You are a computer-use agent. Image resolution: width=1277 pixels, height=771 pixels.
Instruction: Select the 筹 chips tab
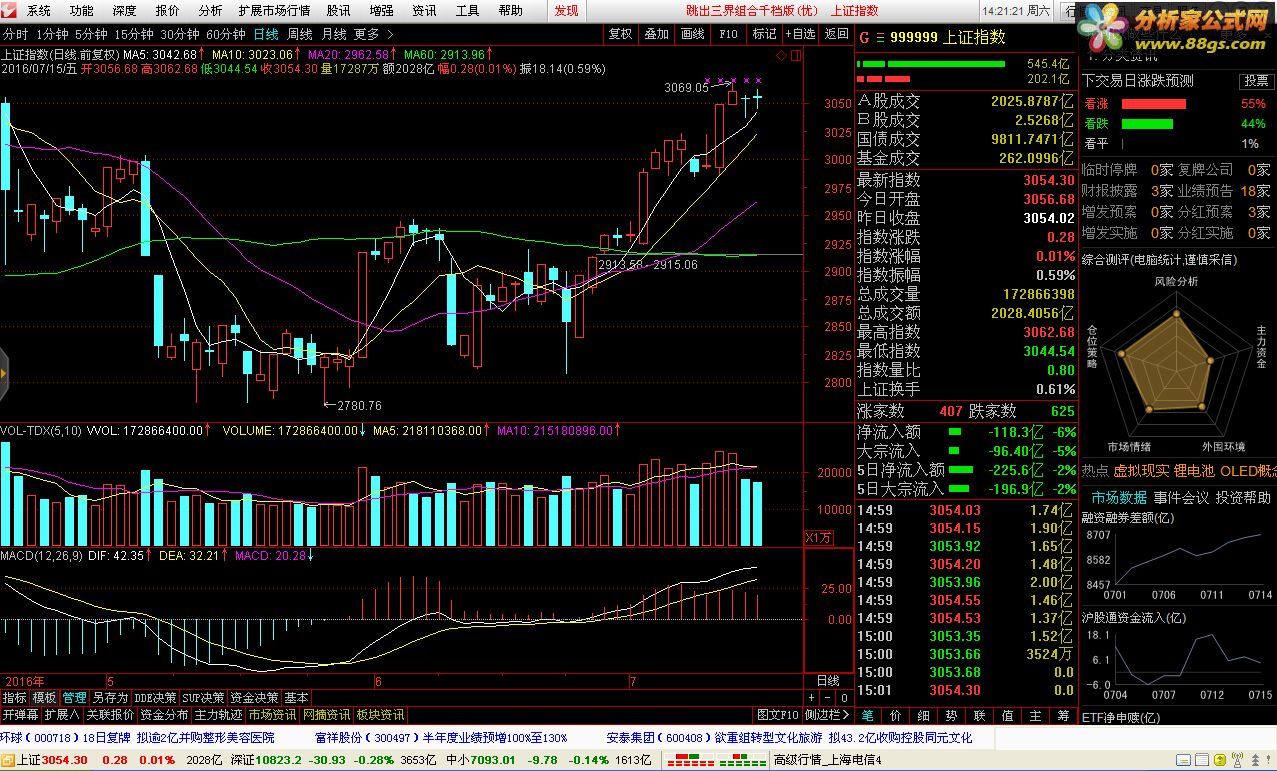click(1063, 716)
